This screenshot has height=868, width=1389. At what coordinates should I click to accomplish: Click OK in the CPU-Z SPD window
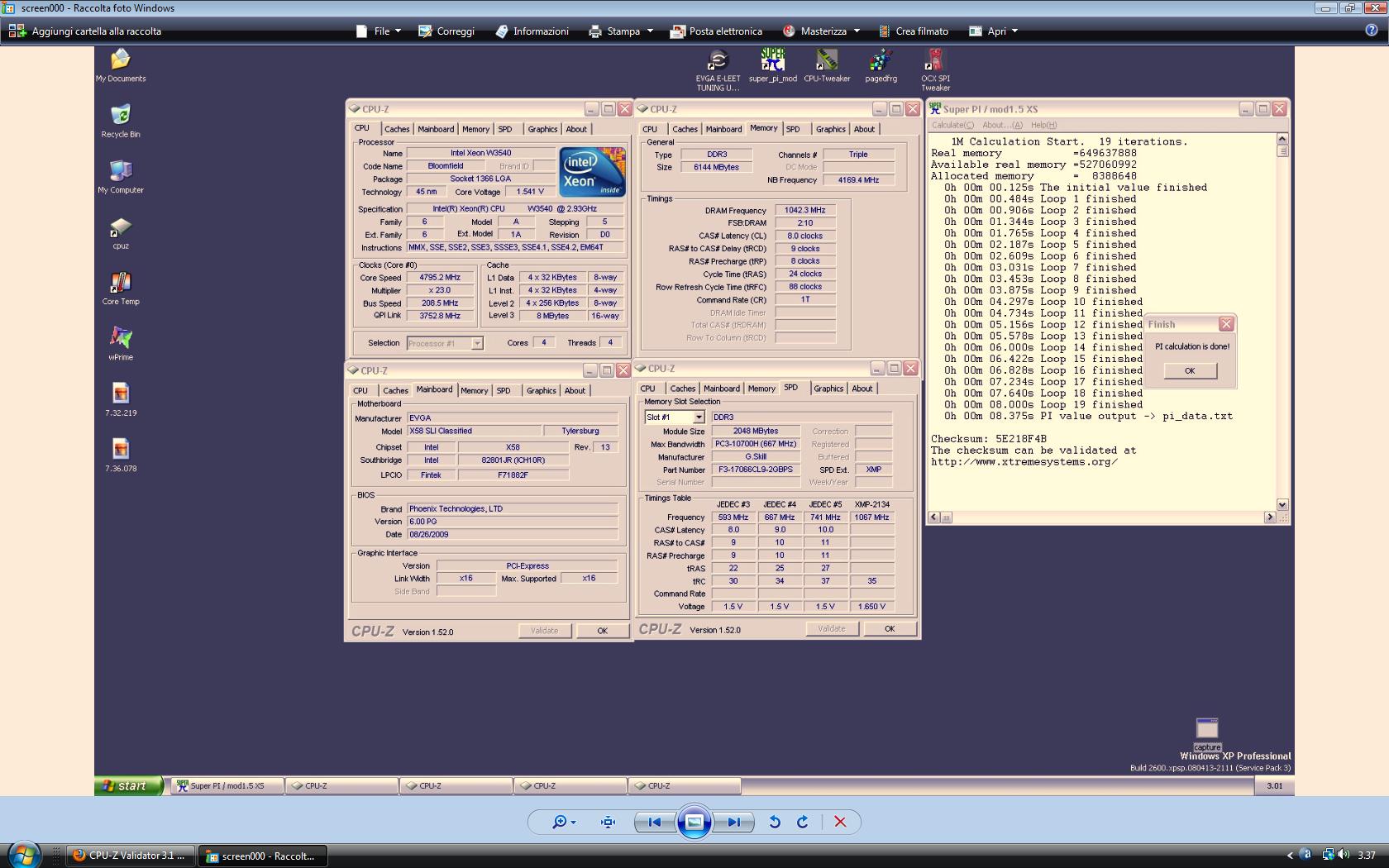click(890, 629)
